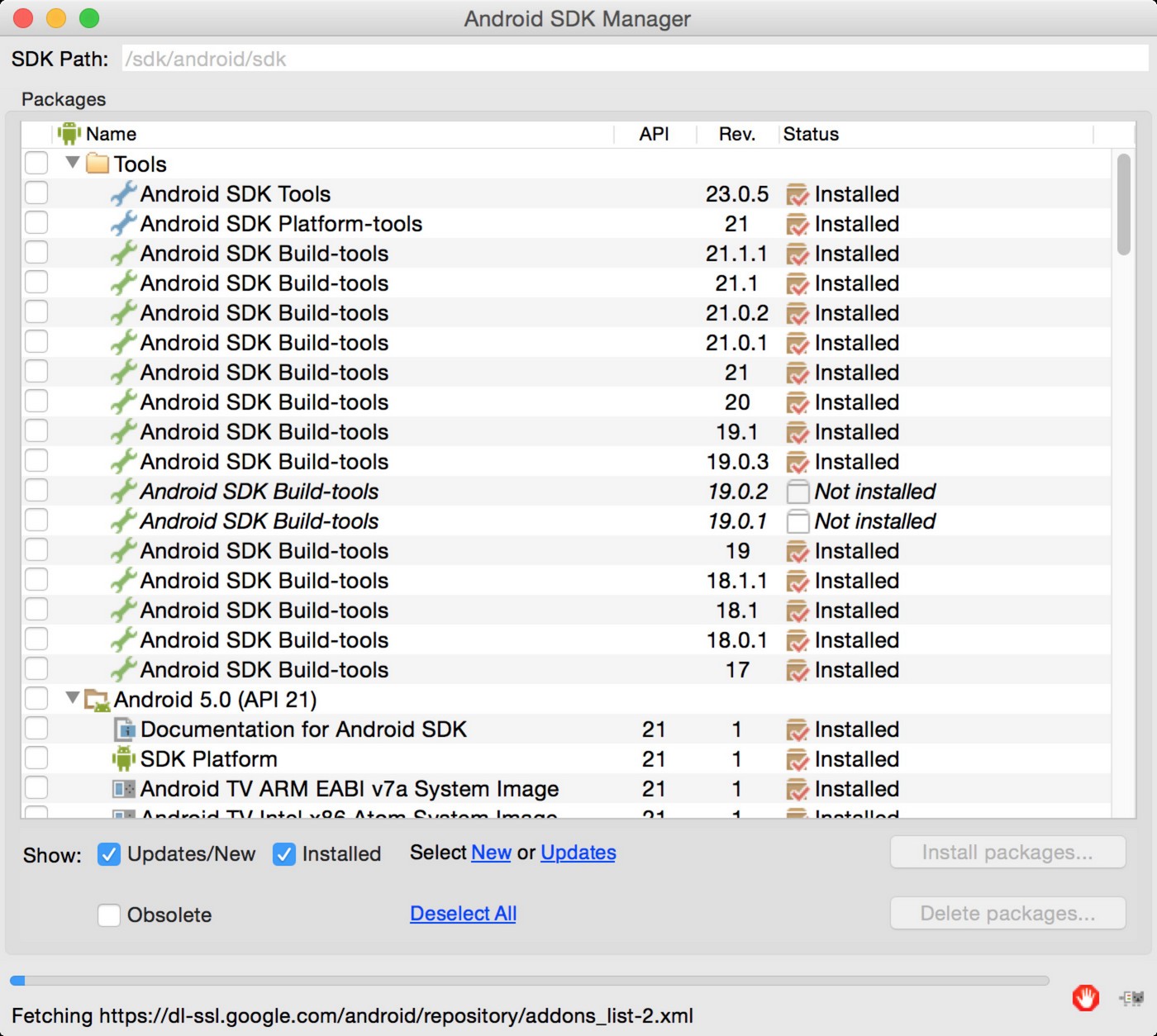The width and height of the screenshot is (1157, 1036).
Task: Click the installed status icon for SDK Platform
Action: click(798, 760)
